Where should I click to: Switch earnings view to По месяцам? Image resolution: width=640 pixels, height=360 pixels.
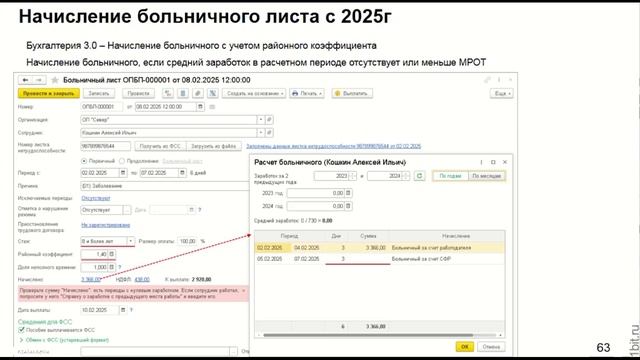pos(486,176)
